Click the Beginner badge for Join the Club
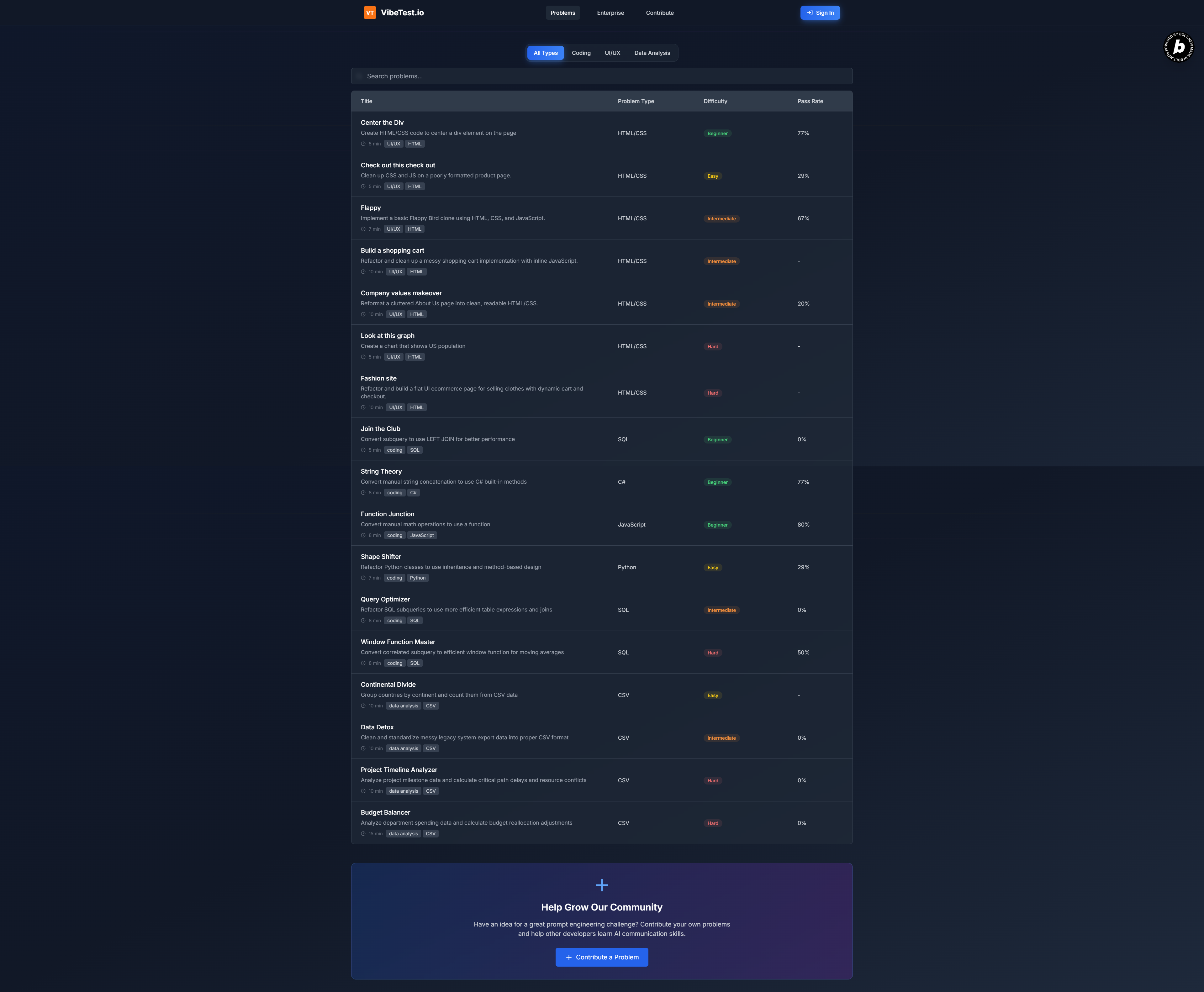The width and height of the screenshot is (1204, 992). [717, 439]
